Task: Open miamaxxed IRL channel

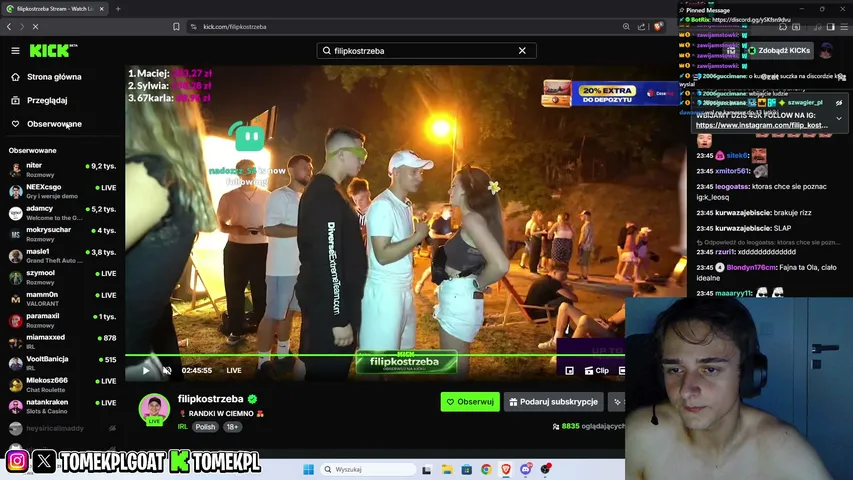Action: (x=62, y=341)
